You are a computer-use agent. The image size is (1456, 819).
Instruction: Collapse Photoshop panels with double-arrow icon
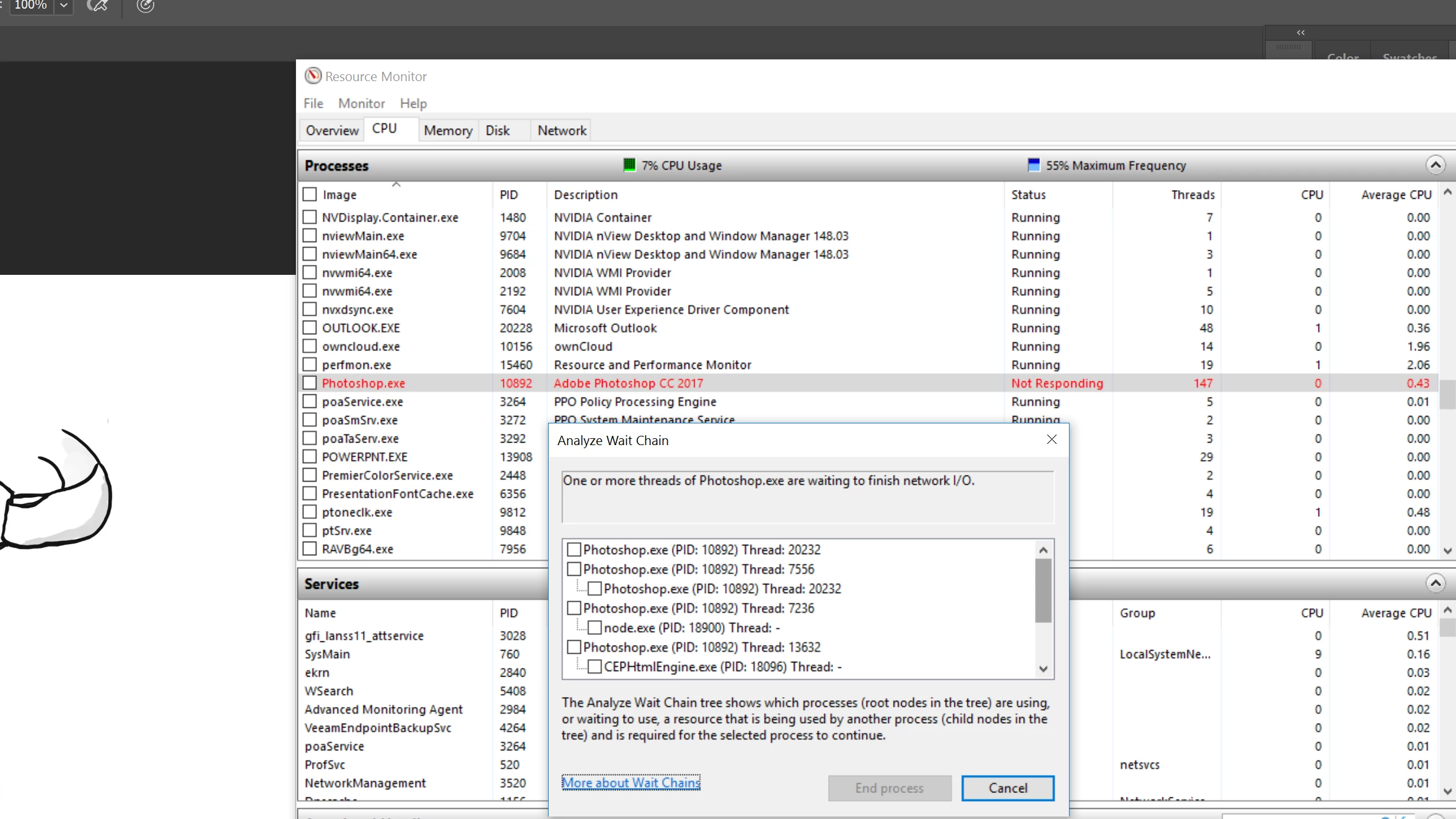[x=1301, y=32]
